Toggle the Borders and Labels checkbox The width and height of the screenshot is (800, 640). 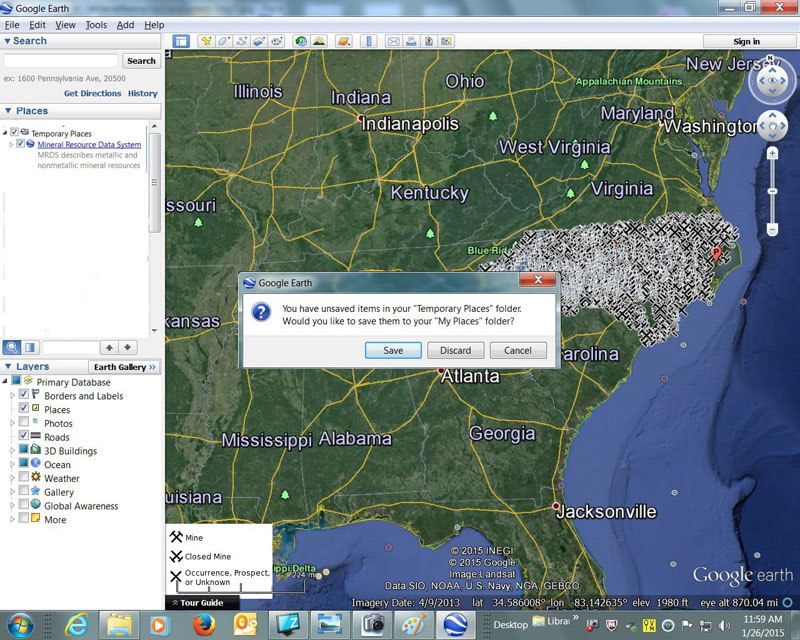click(x=23, y=395)
